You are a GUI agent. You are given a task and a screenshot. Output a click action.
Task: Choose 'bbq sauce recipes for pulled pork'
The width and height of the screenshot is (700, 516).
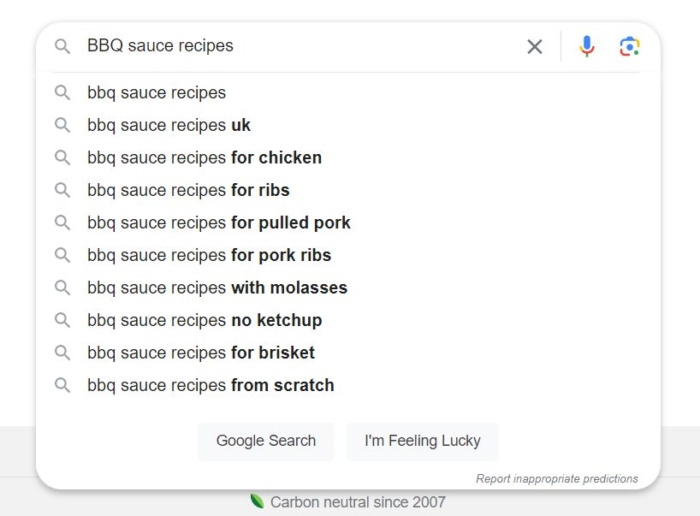pos(348,223)
